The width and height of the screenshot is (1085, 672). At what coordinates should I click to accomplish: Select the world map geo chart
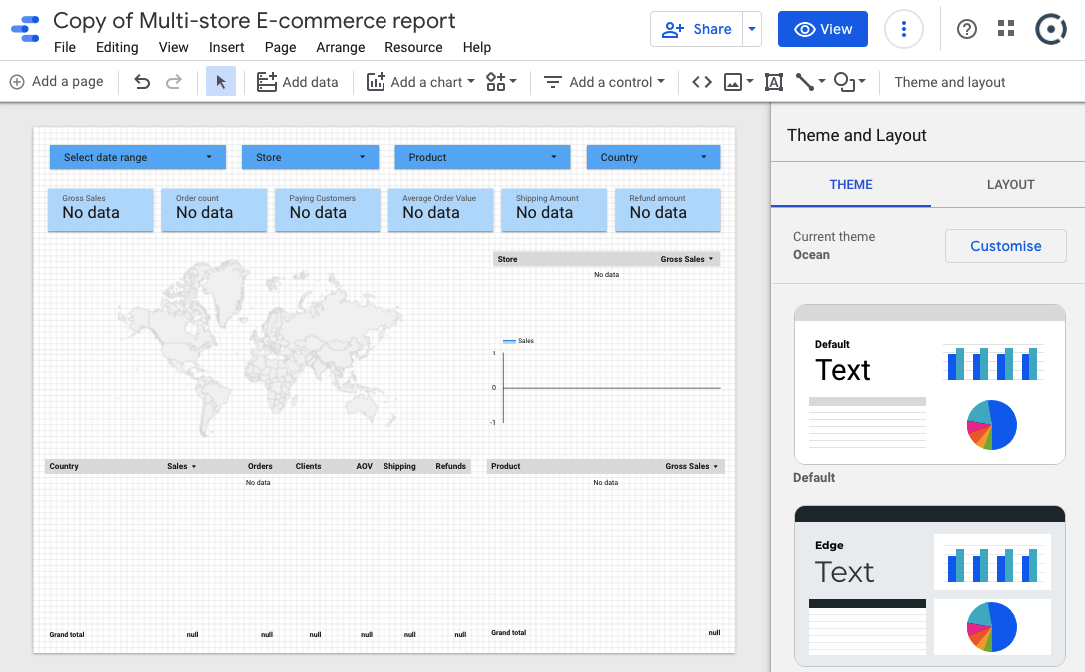tap(259, 348)
